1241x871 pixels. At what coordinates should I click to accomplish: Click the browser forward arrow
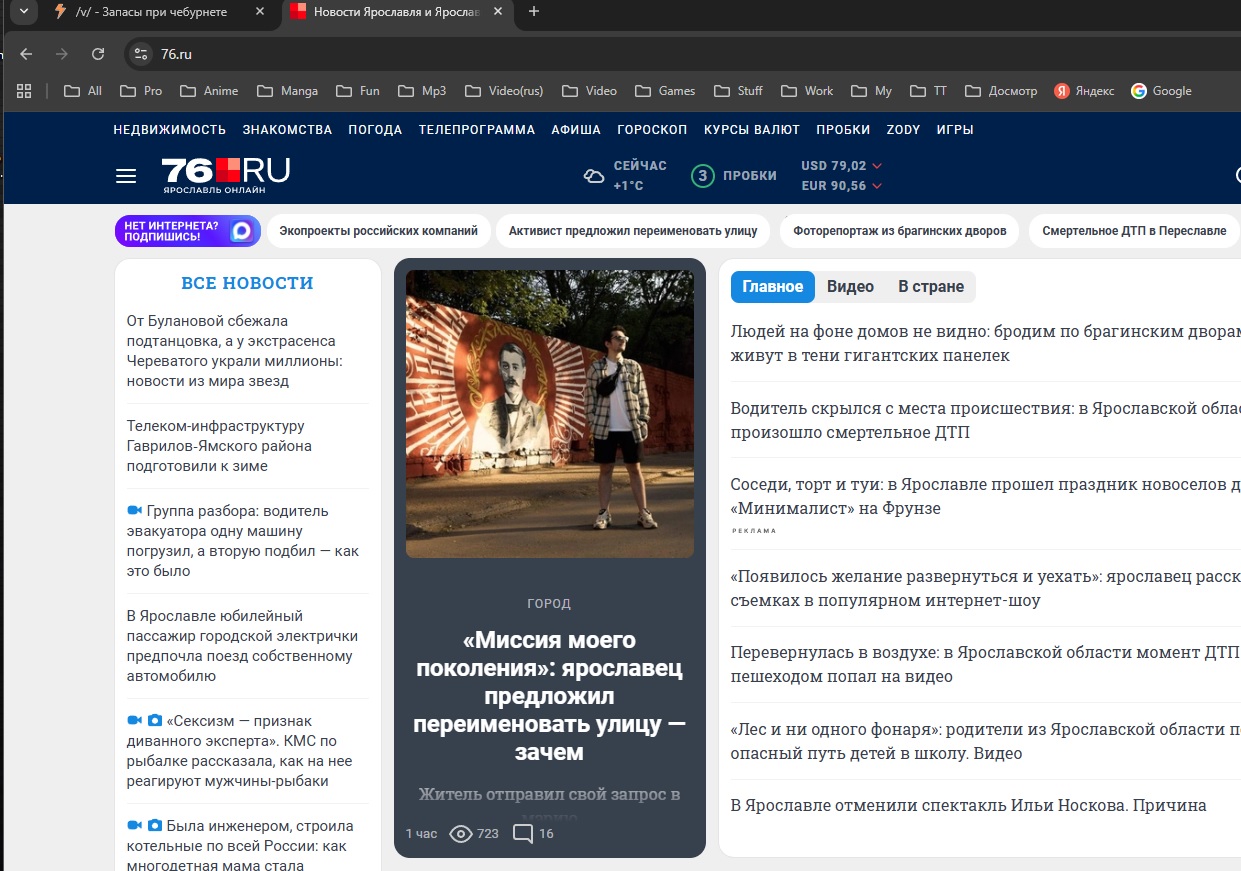(x=62, y=54)
